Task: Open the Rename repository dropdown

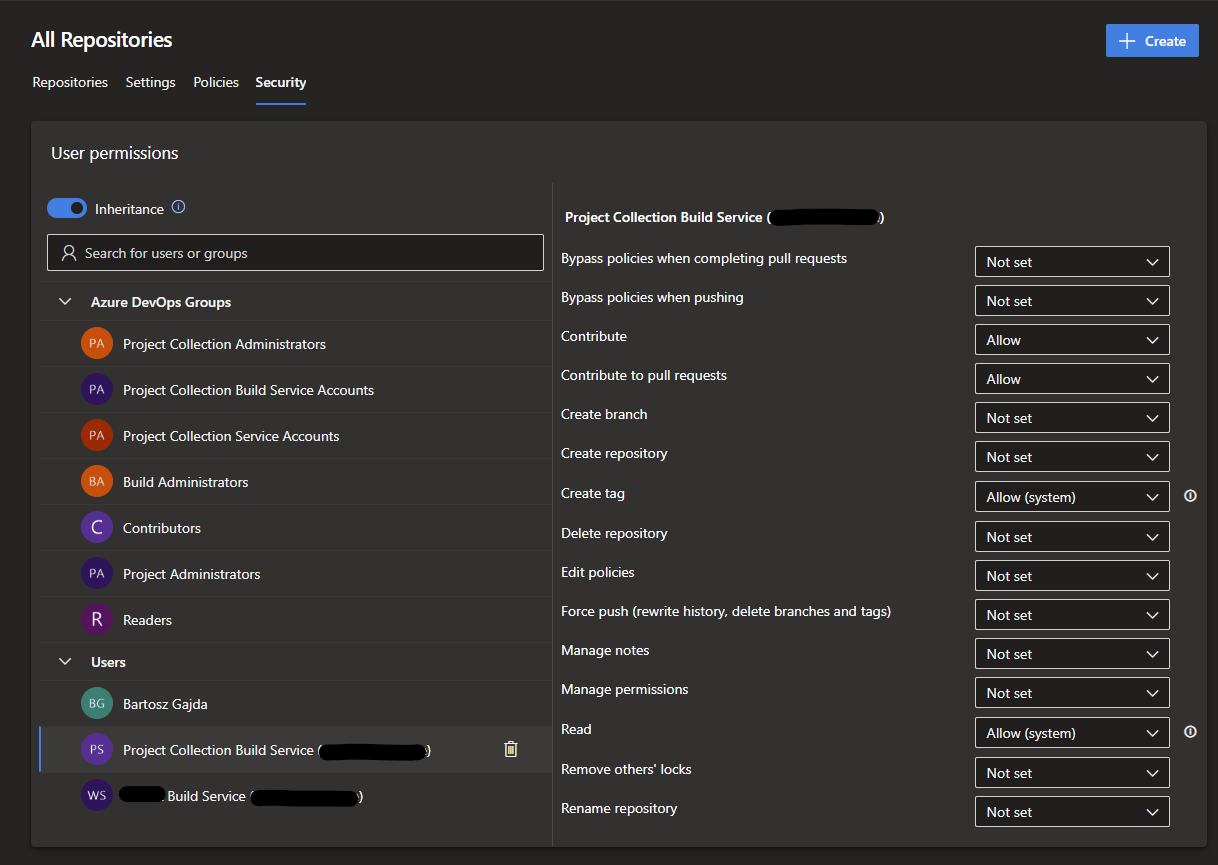Action: 1072,812
